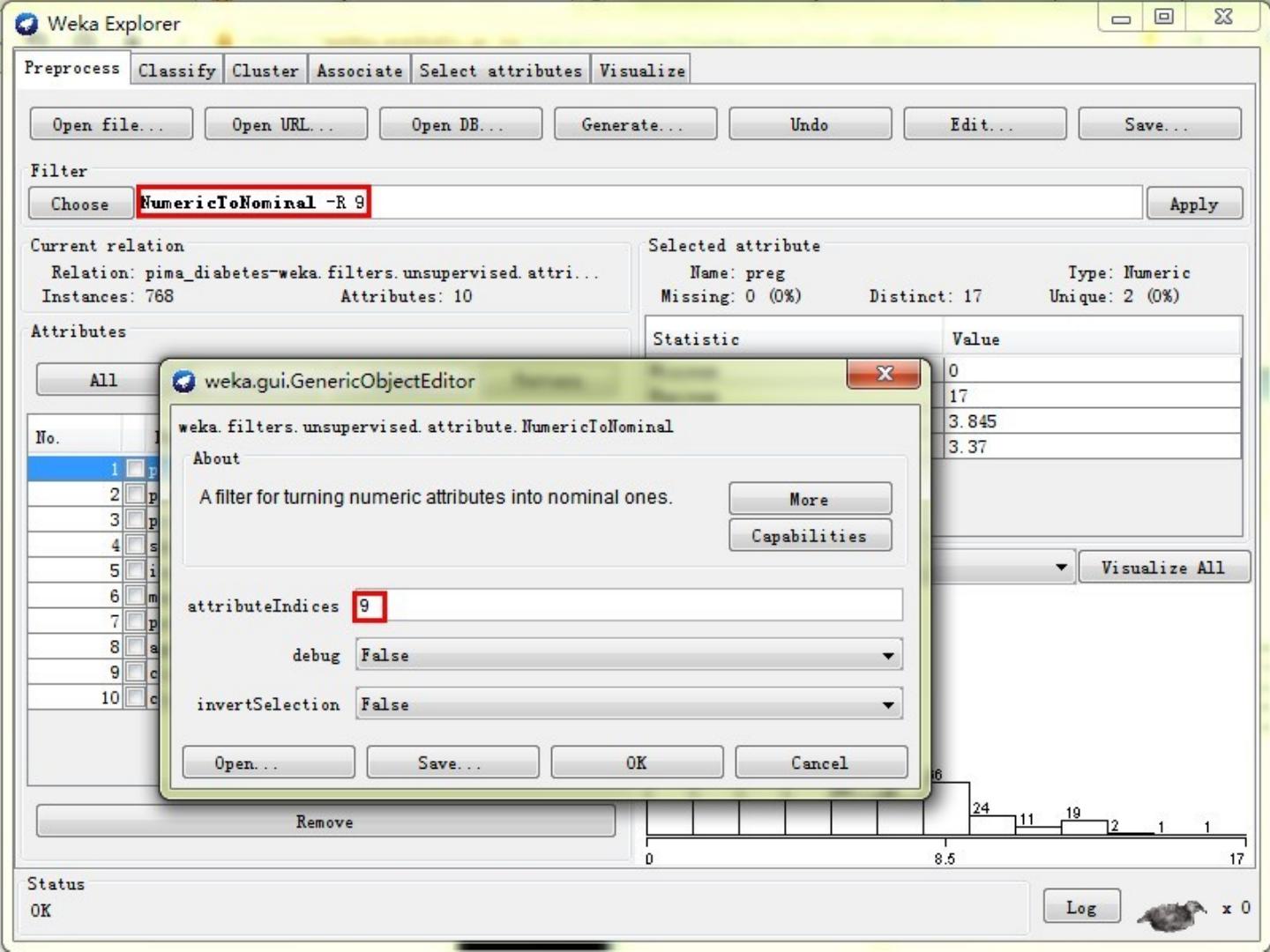Click the Undo button
This screenshot has height=952, width=1270.
click(810, 124)
